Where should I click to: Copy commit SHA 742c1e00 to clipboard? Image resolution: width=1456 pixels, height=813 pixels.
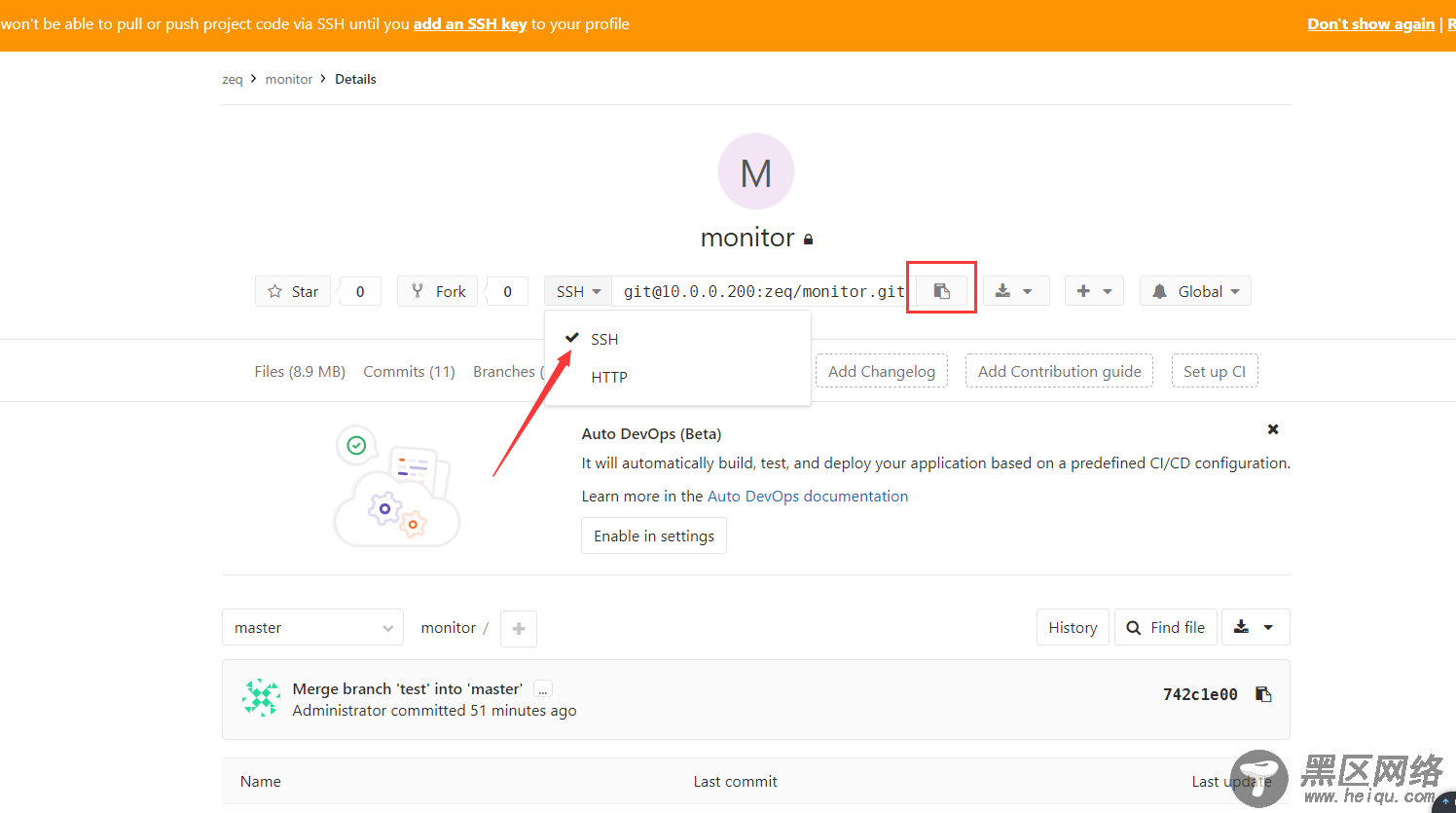click(x=1263, y=694)
